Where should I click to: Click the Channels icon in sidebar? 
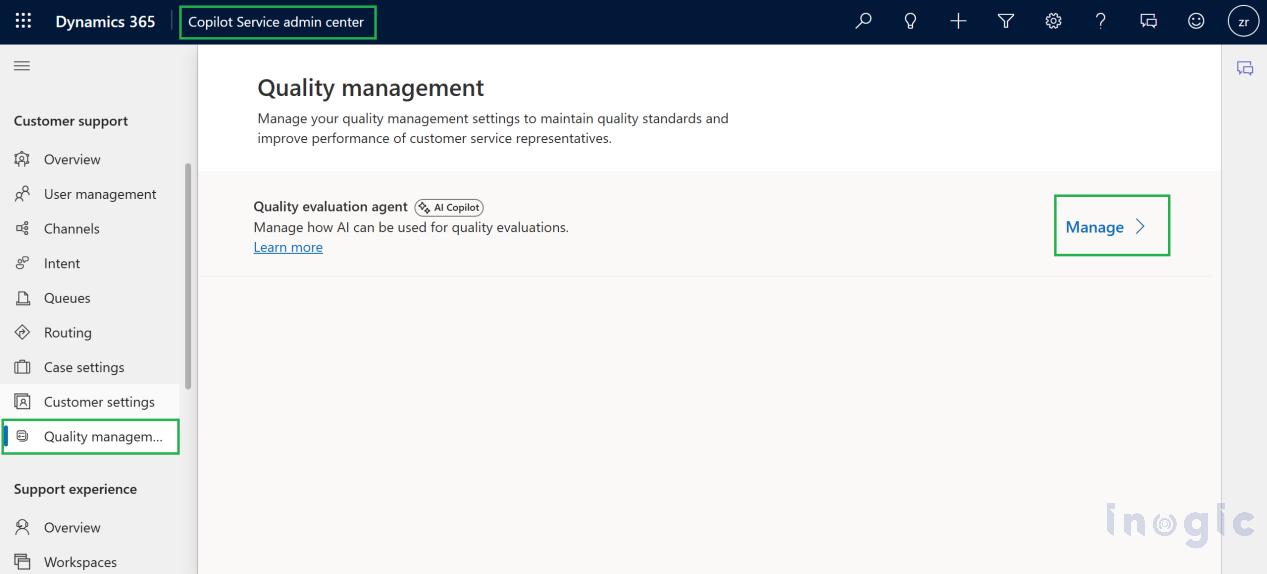tap(22, 229)
